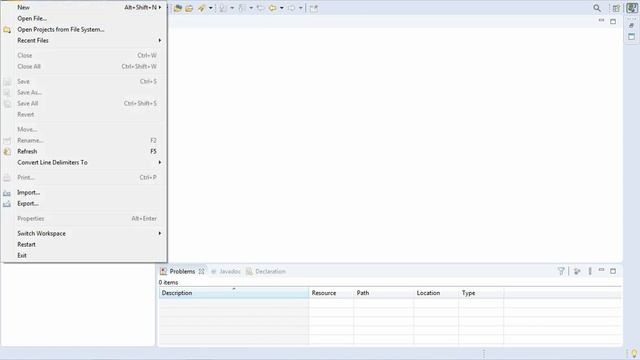This screenshot has height=360, width=640.
Task: Click the folder icon beside Open Projects
Action: point(7,29)
